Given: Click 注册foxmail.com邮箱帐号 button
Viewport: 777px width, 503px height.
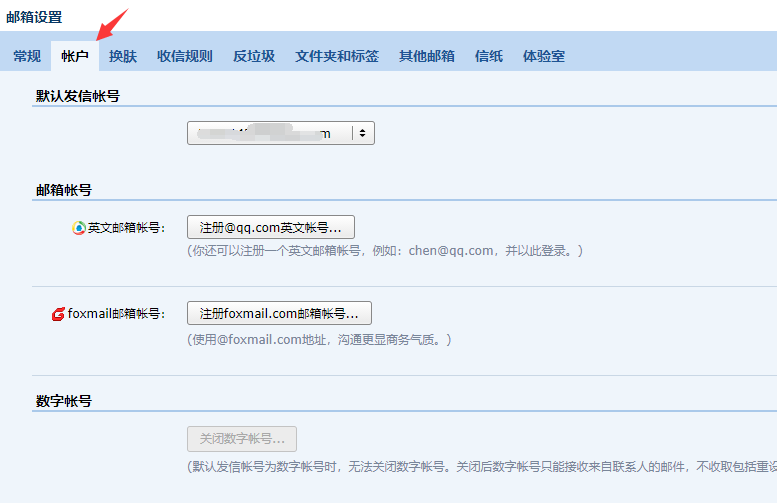Looking at the screenshot, I should tap(279, 313).
